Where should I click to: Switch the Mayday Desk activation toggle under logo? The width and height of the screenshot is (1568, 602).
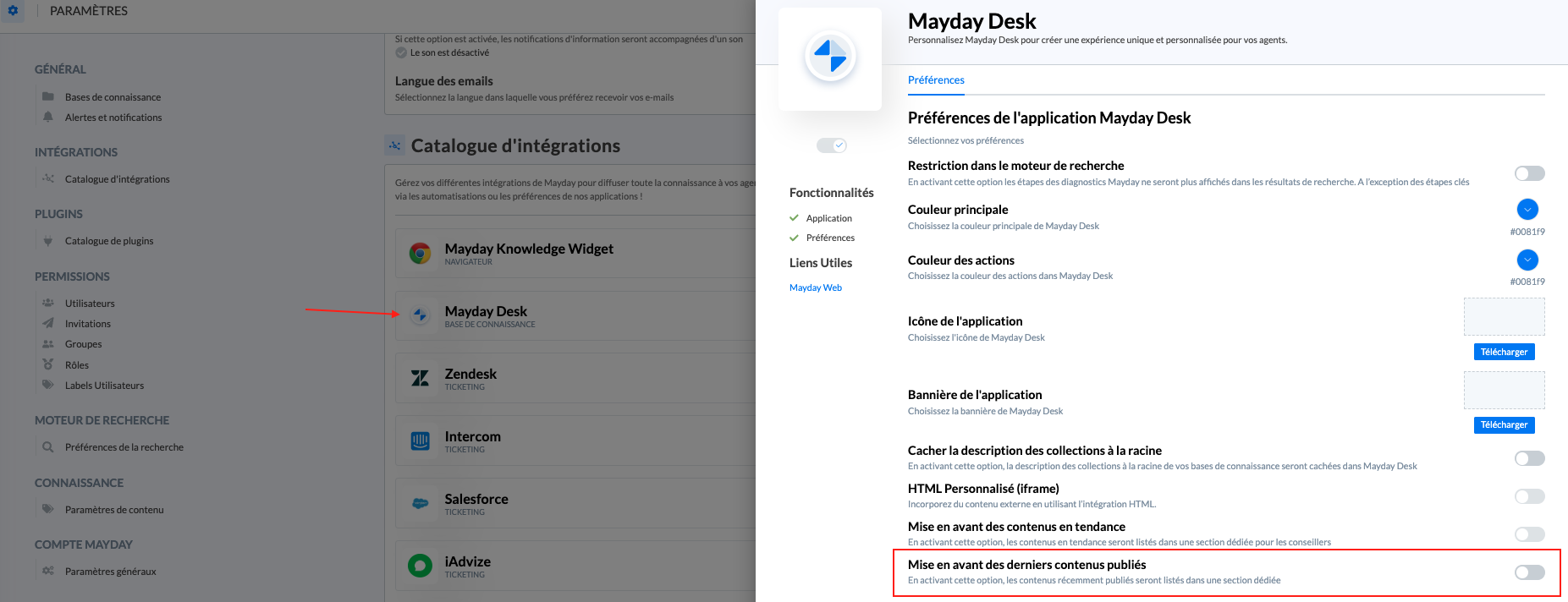[x=831, y=145]
